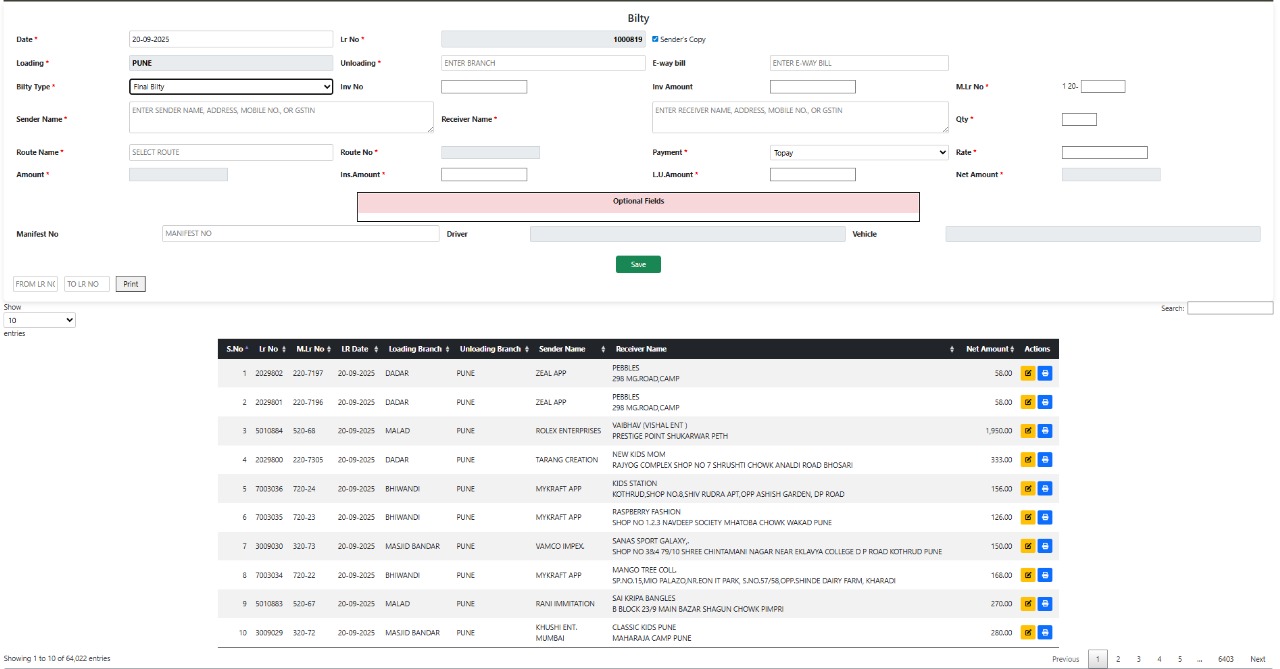Screen dimensions: 1280x669
Task: Expand the Payment dropdown showing Topay
Action: click(859, 153)
